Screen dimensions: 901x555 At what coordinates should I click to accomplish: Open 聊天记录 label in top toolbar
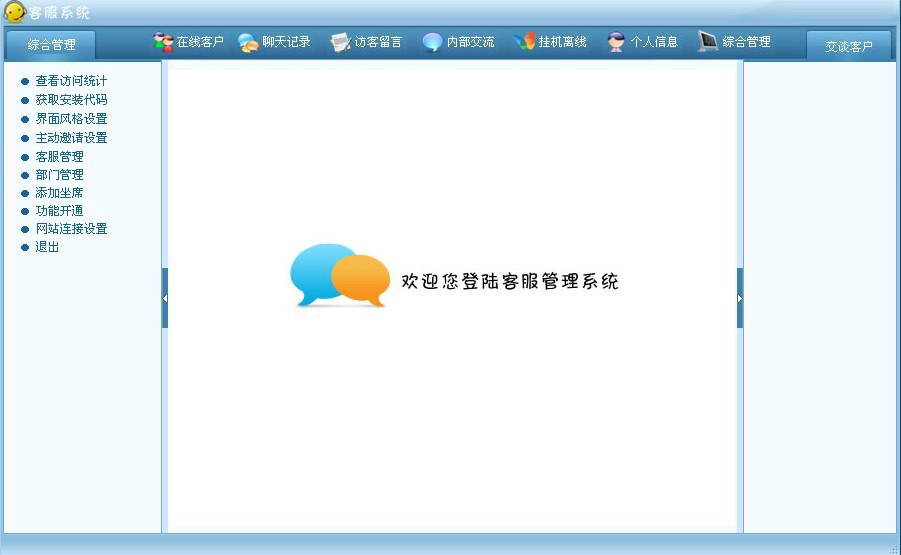(286, 42)
